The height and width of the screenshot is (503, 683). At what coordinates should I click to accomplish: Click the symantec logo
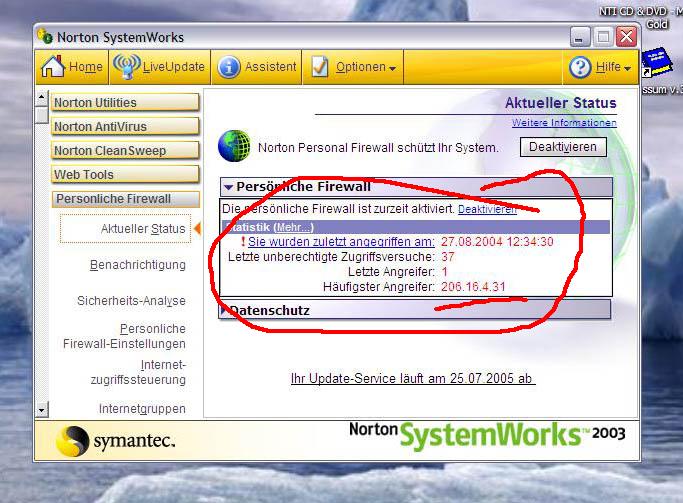click(116, 441)
